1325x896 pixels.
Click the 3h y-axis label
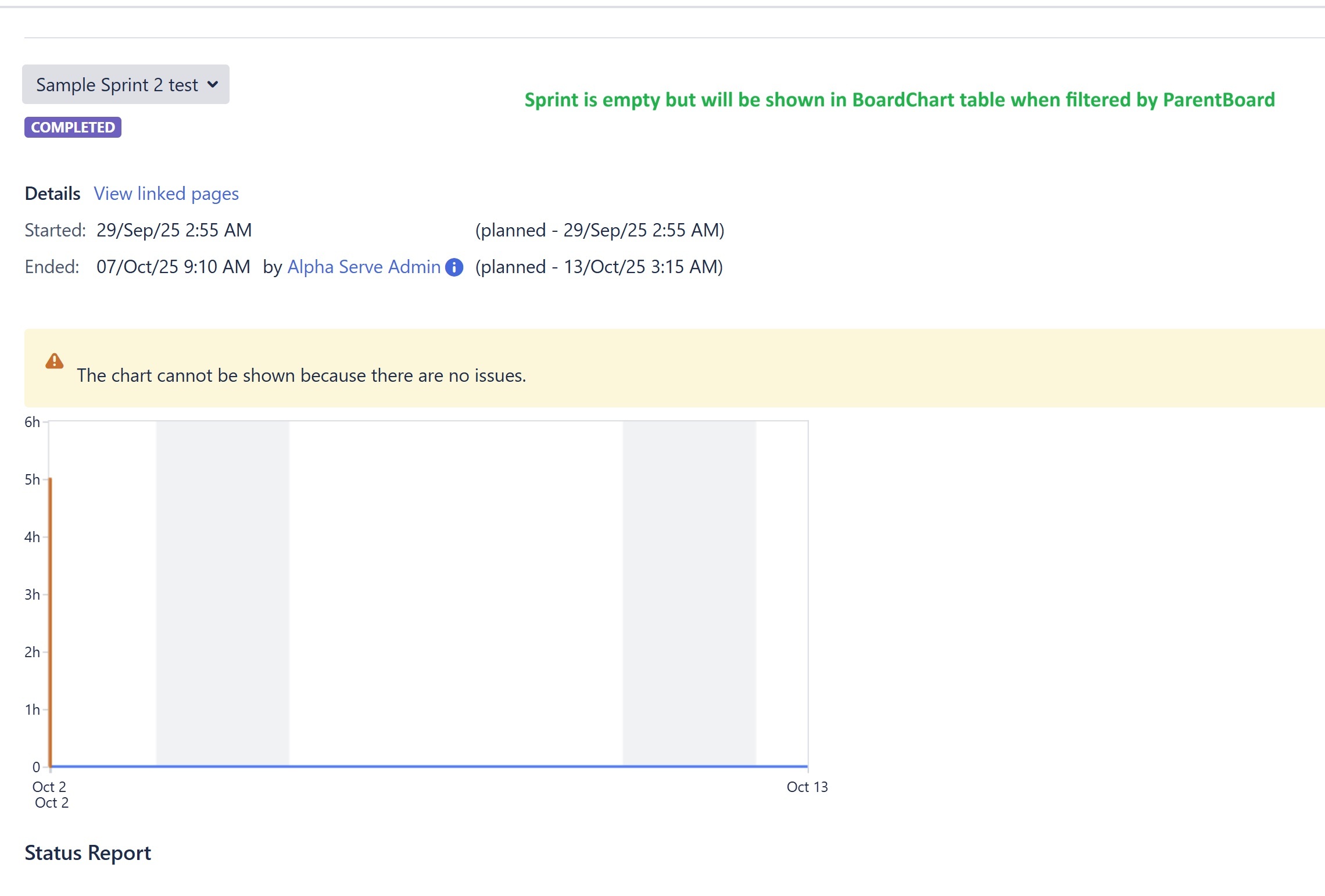[x=32, y=594]
